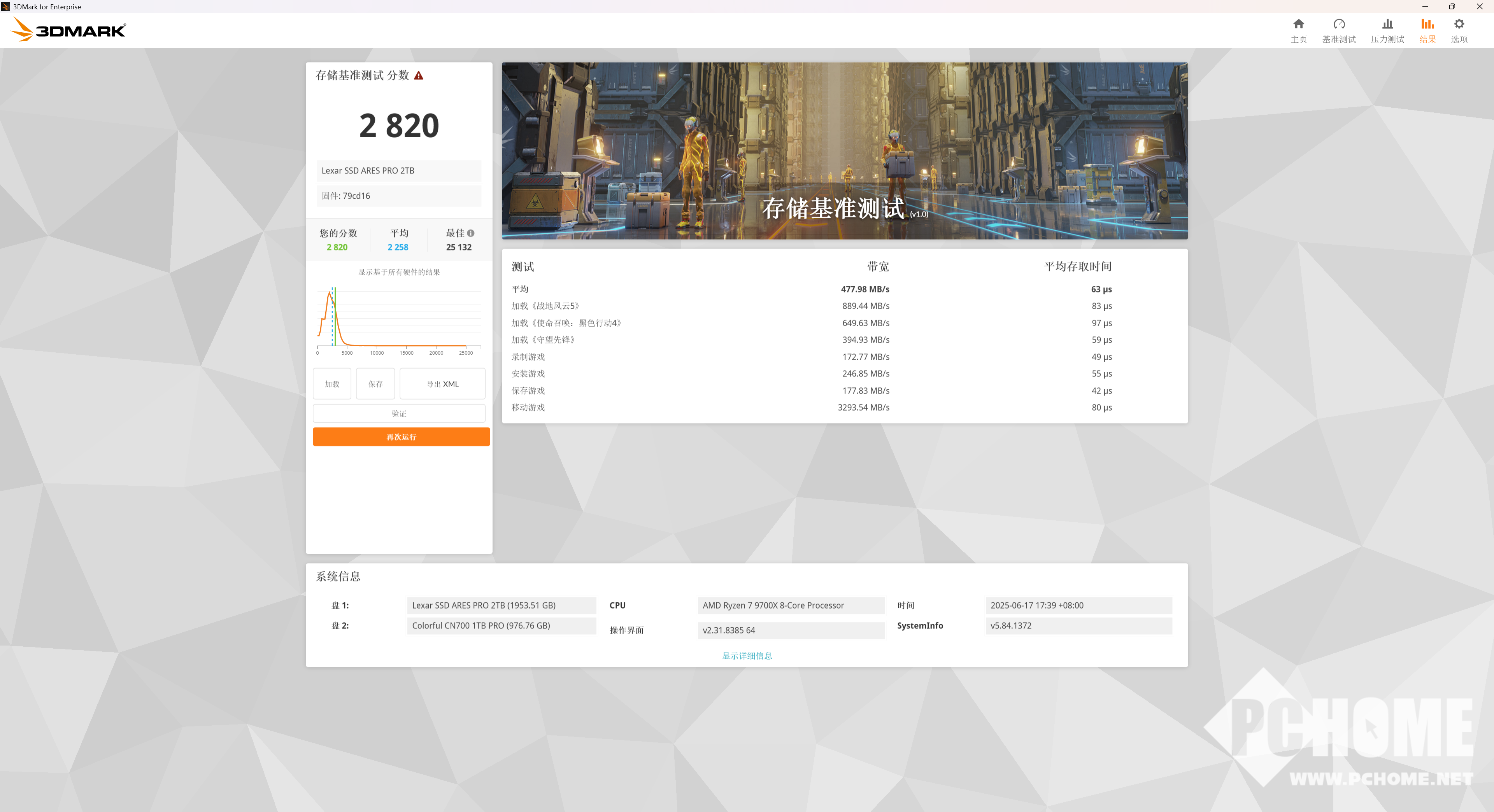This screenshot has width=1494, height=812.
Task: Click the 保存游戏 row label
Action: click(x=528, y=390)
